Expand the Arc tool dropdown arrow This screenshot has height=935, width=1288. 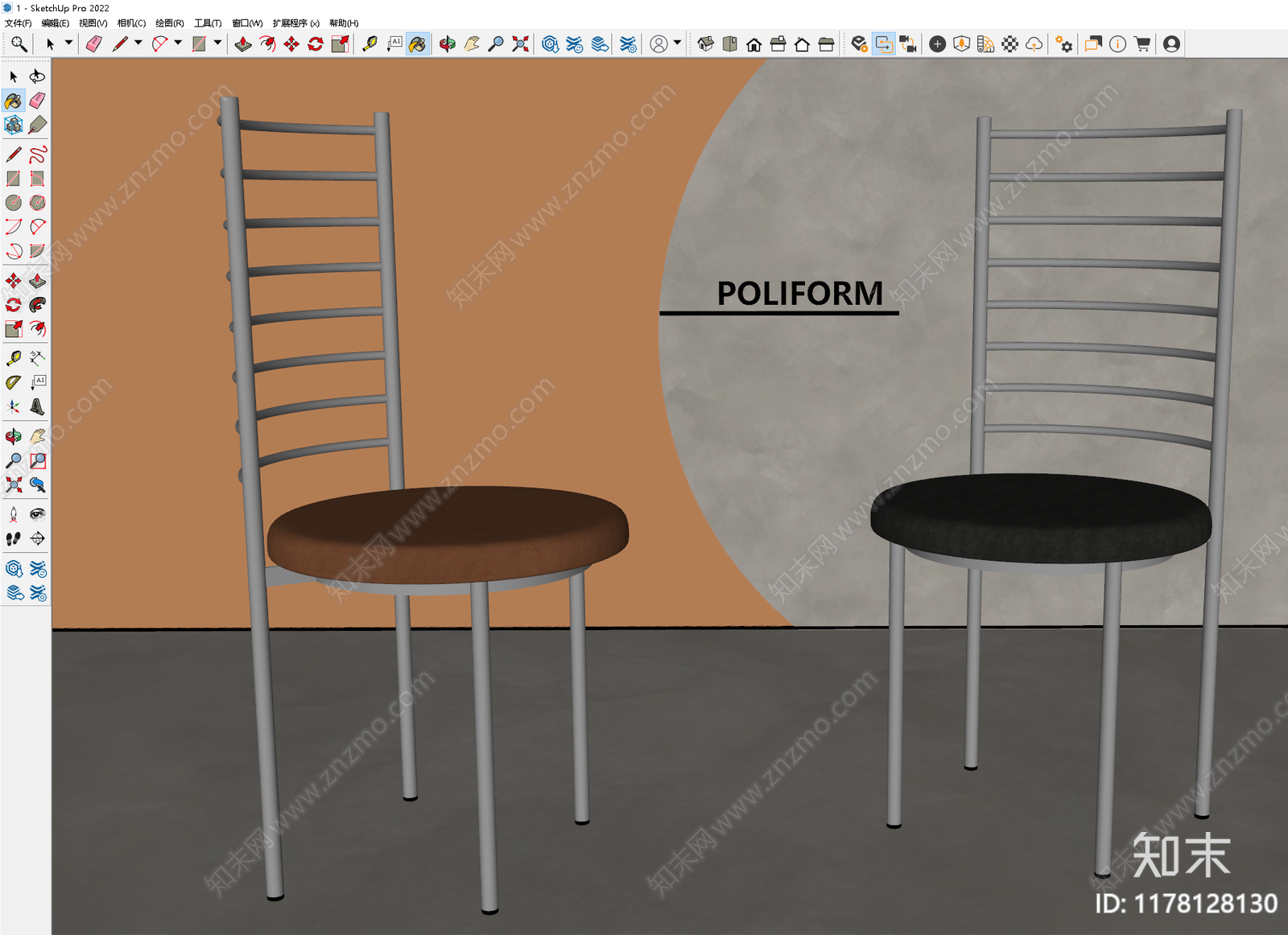point(178,43)
